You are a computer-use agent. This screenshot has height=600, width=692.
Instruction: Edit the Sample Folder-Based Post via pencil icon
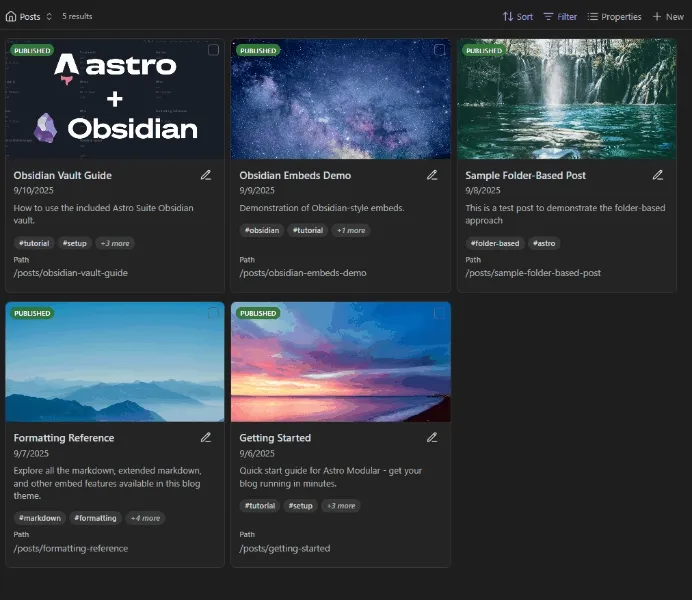pyautogui.click(x=658, y=175)
